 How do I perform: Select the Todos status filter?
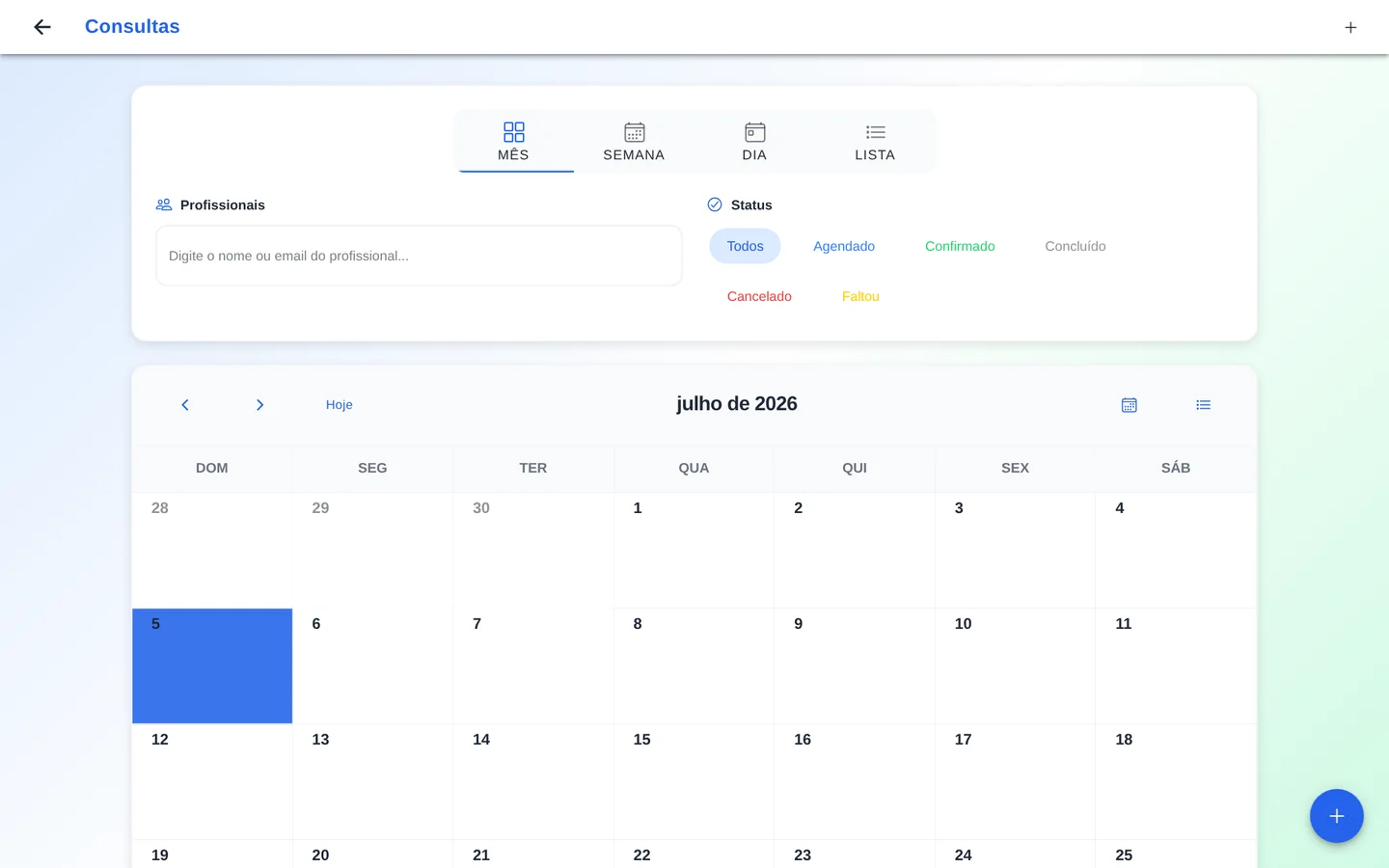click(745, 246)
